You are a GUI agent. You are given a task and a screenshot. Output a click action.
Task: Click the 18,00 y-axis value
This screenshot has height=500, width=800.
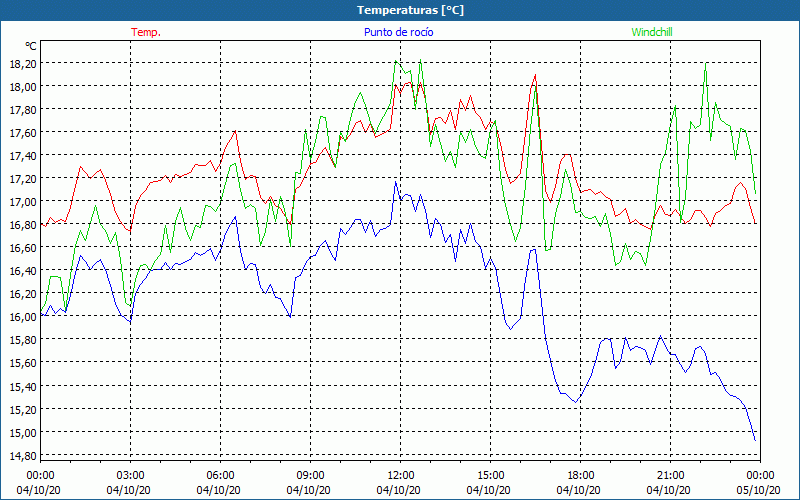pos(23,86)
